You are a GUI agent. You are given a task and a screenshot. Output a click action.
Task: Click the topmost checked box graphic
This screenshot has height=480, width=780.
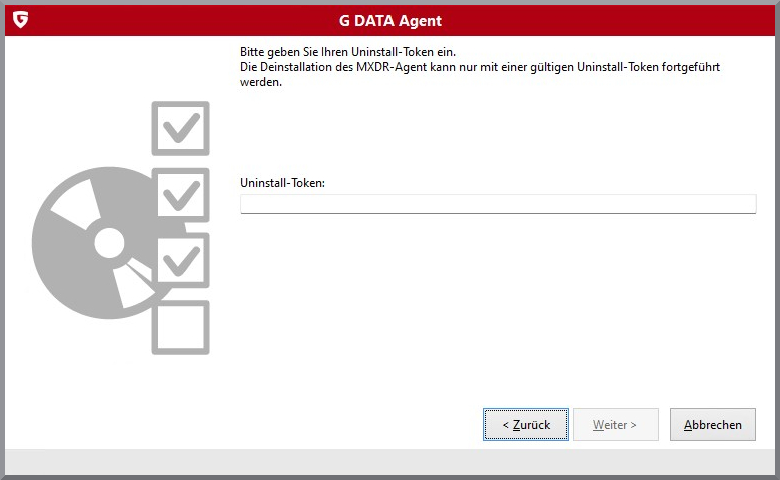(x=180, y=128)
